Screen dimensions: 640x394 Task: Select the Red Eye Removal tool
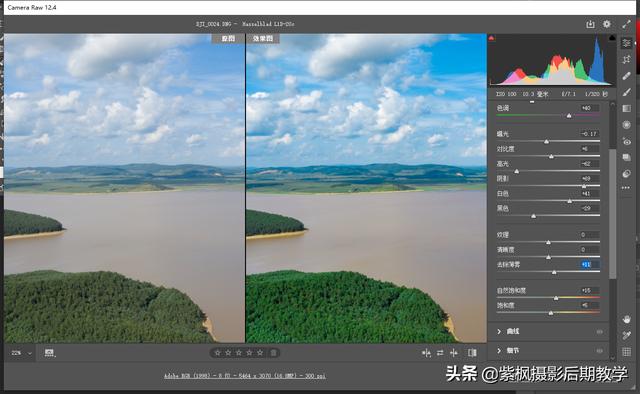pos(627,141)
